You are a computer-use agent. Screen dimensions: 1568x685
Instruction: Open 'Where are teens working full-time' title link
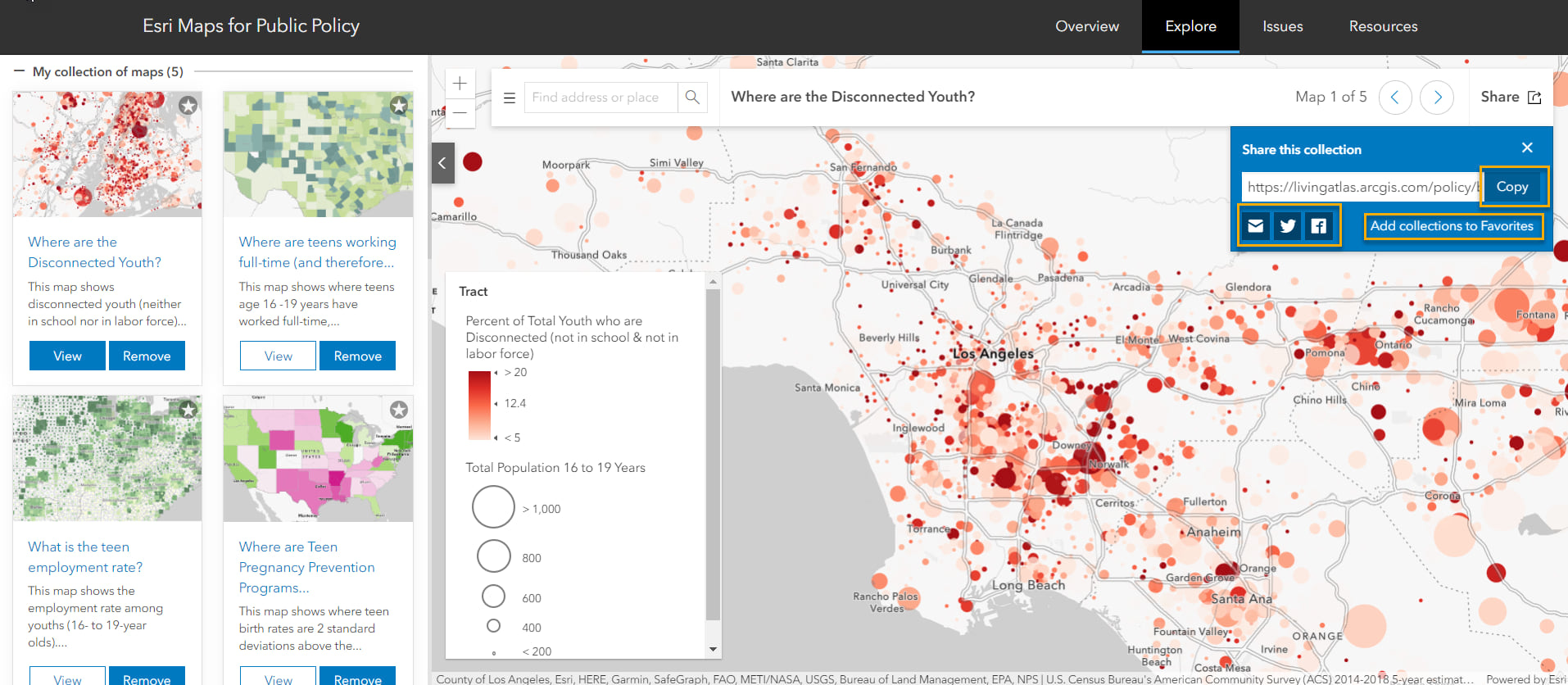[317, 252]
